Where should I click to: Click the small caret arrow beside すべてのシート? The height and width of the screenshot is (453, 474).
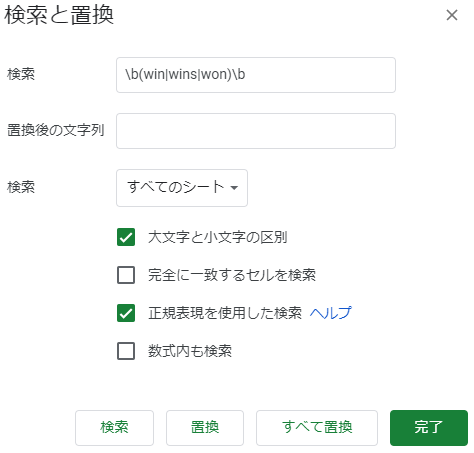tap(234, 188)
